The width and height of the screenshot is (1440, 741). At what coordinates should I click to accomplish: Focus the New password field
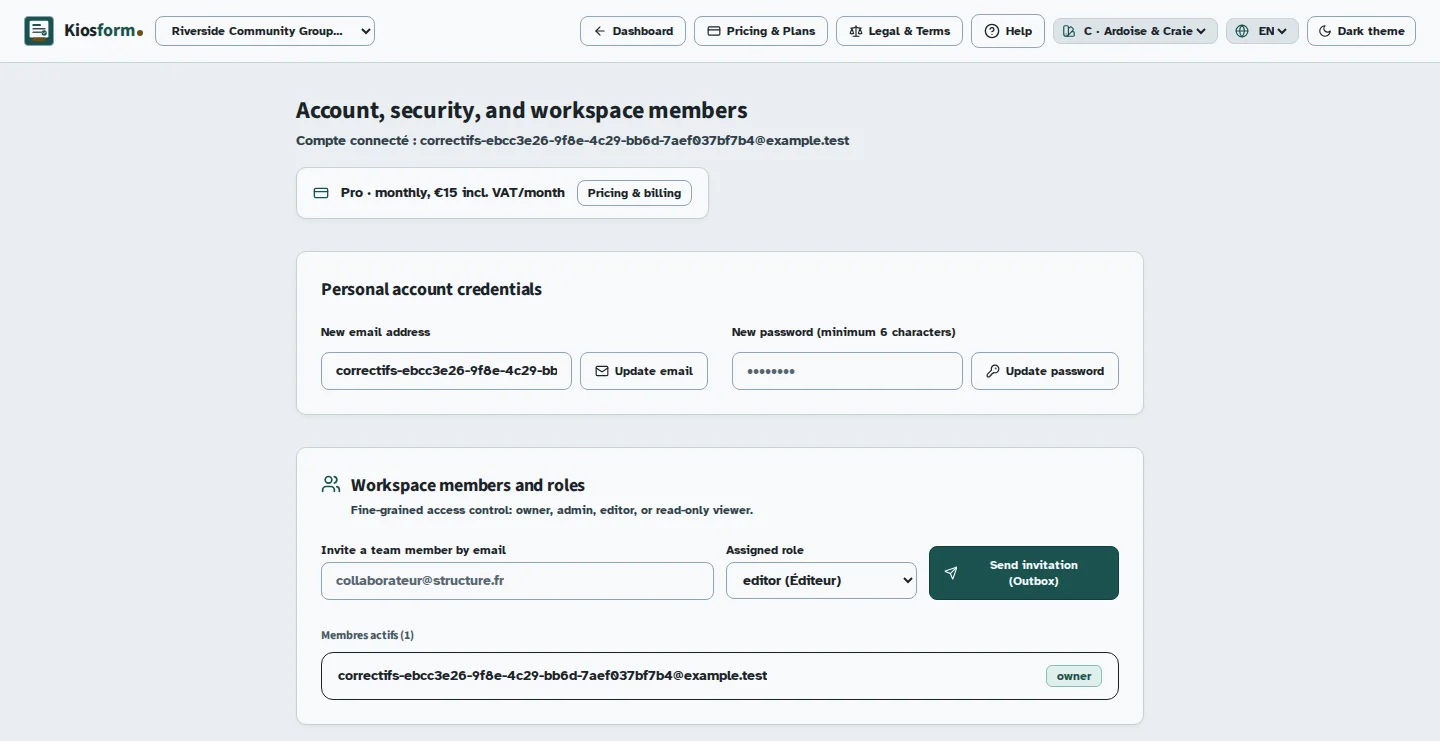[x=847, y=371]
